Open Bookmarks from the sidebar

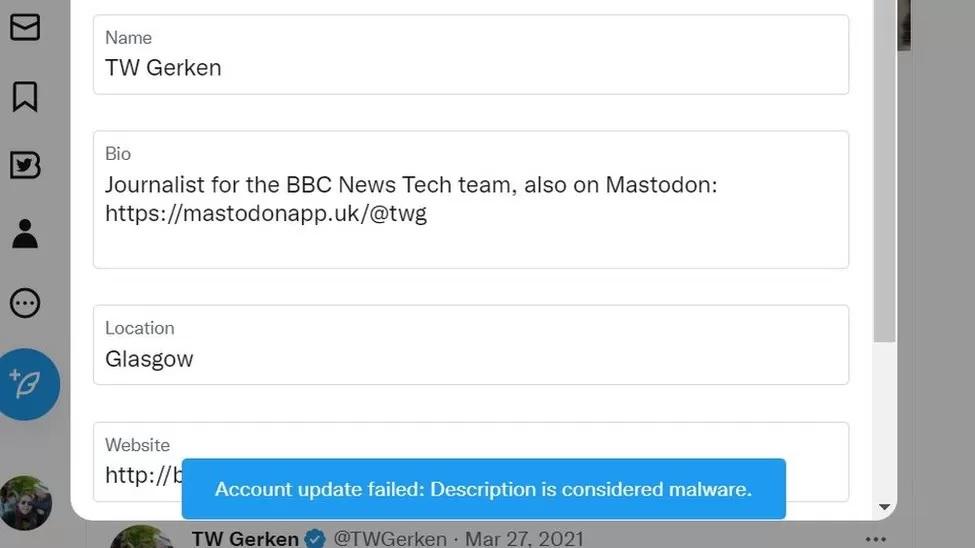(x=25, y=96)
